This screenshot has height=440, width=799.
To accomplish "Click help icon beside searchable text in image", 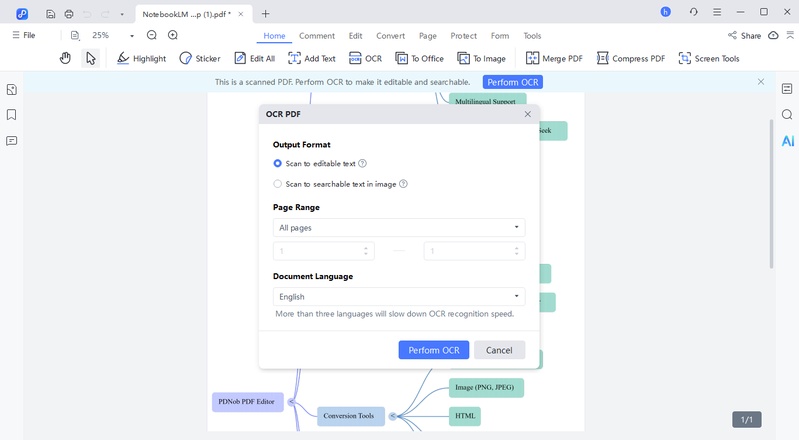I will pos(403,184).
